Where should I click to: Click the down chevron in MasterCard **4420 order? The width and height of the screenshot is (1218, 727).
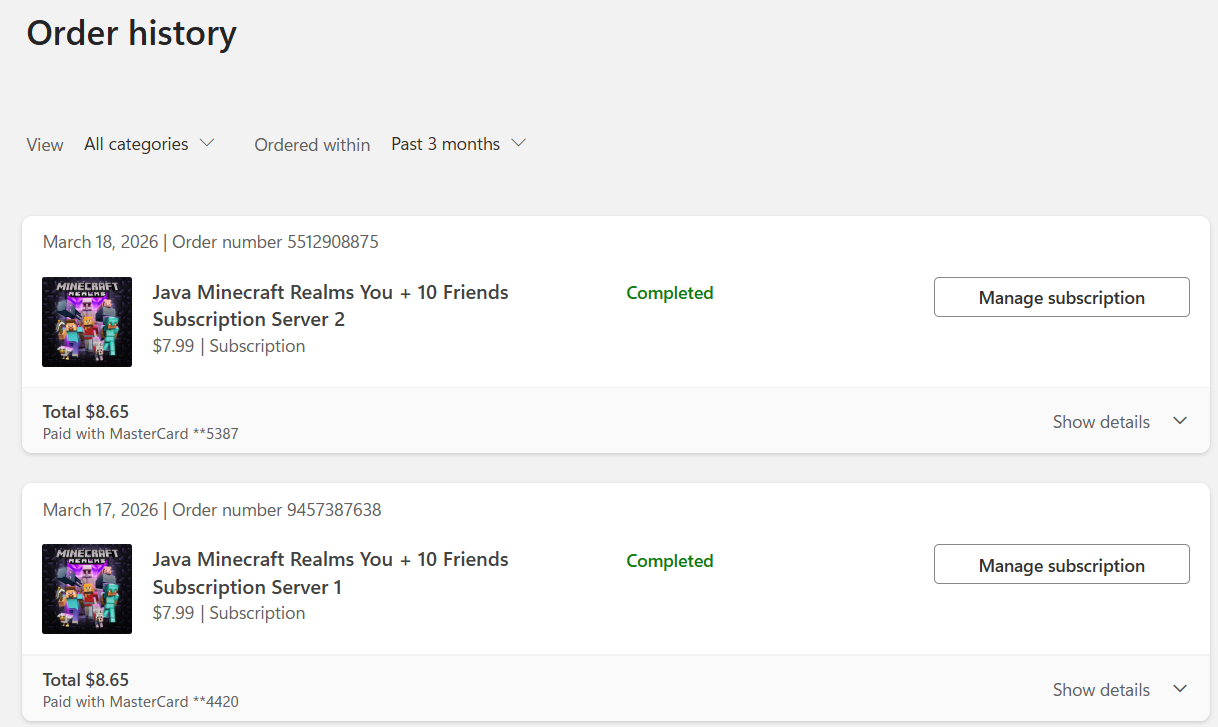[1180, 689]
